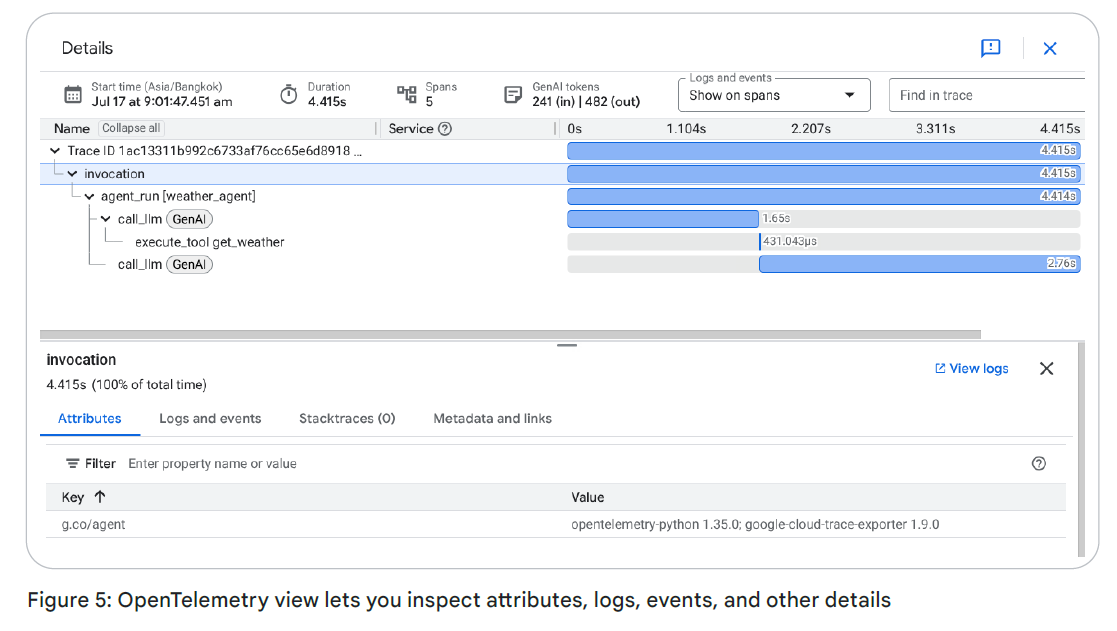The height and width of the screenshot is (631, 1117).
Task: Close the invocation span details pane
Action: 1046,368
